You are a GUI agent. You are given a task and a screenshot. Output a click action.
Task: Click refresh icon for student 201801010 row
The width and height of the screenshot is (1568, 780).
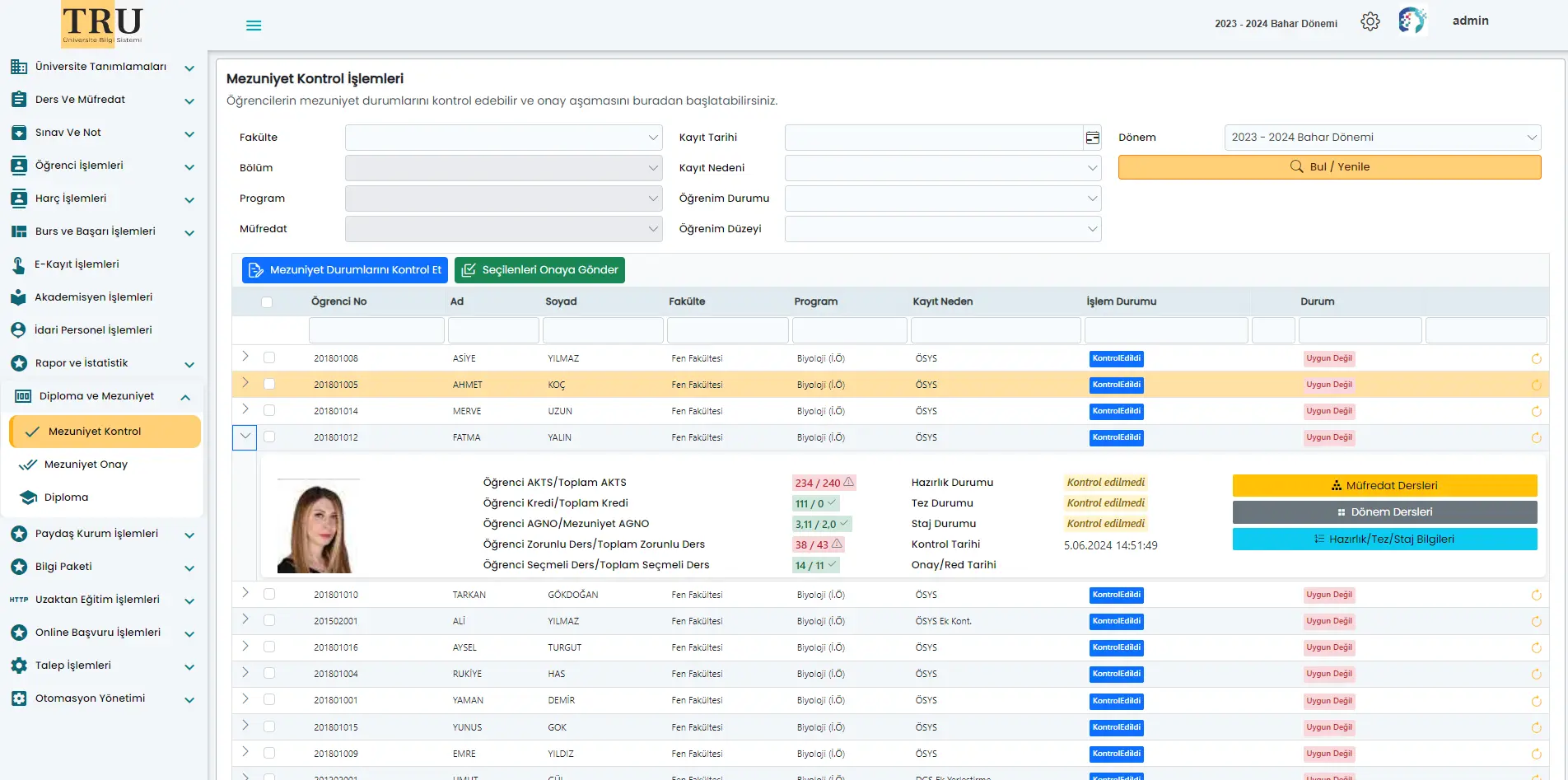click(x=1536, y=596)
